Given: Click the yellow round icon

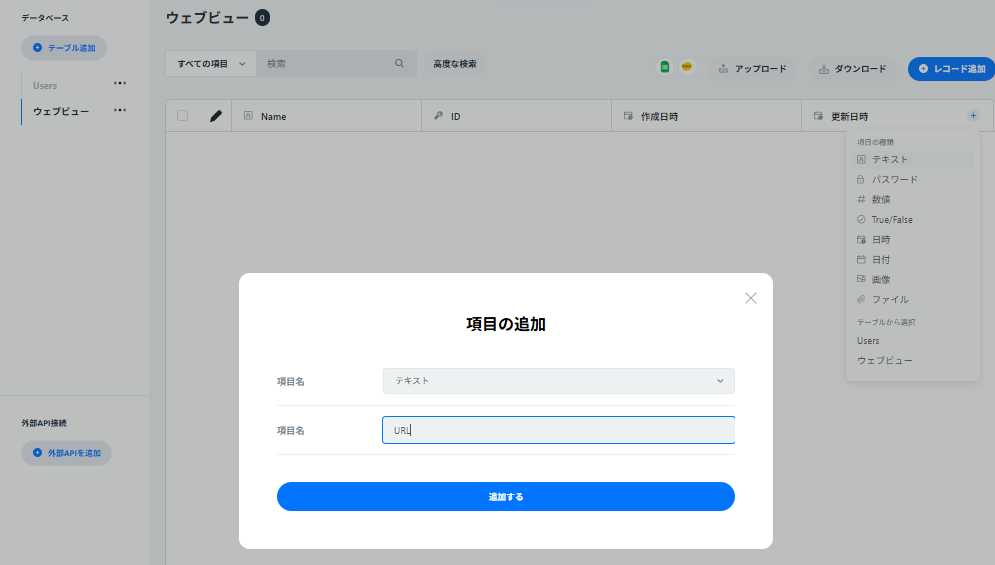Looking at the screenshot, I should tap(687, 67).
